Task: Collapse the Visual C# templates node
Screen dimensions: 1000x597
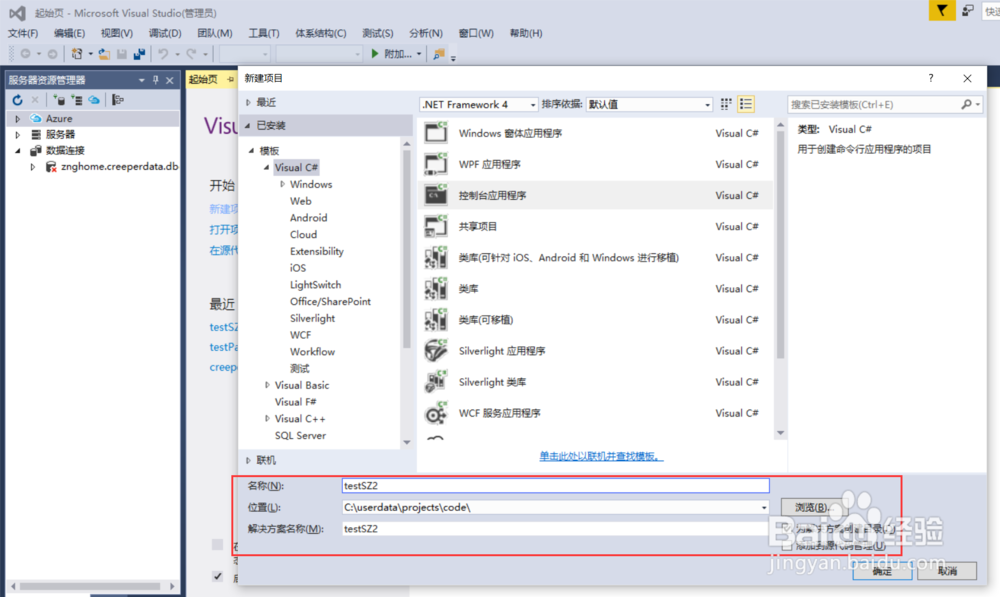Action: (267, 167)
